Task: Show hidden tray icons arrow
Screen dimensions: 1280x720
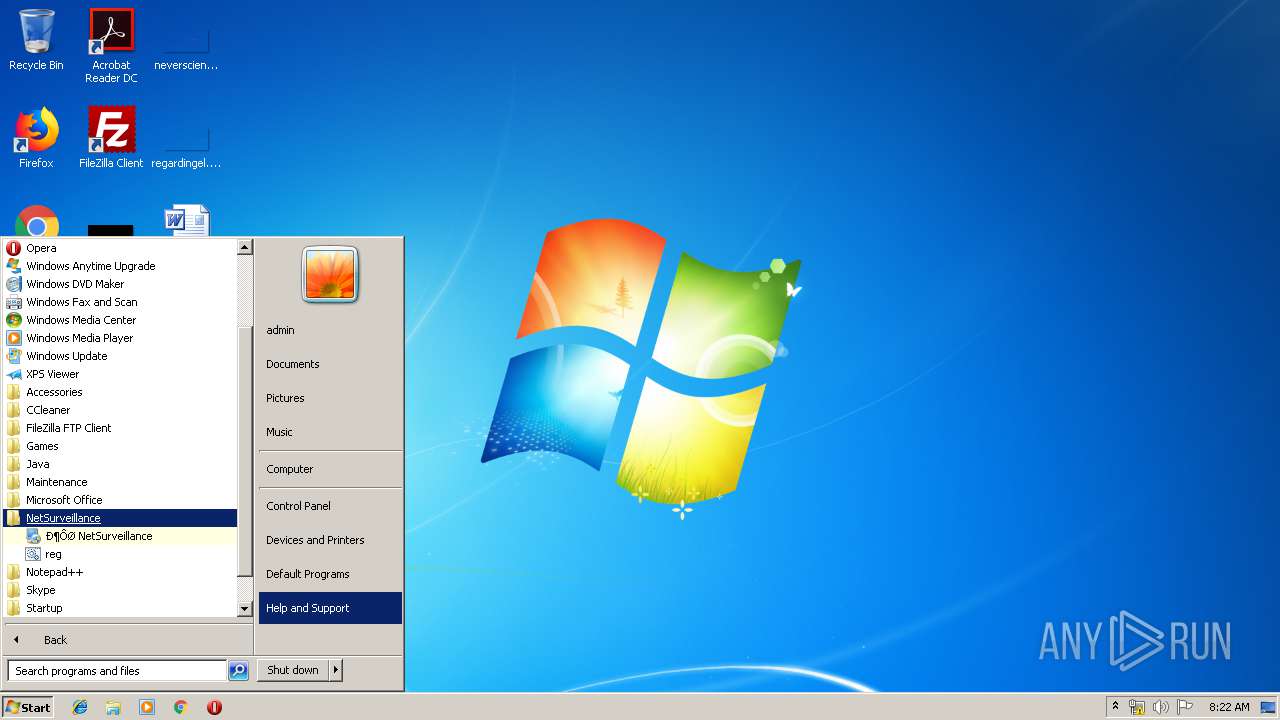Action: (x=1115, y=706)
